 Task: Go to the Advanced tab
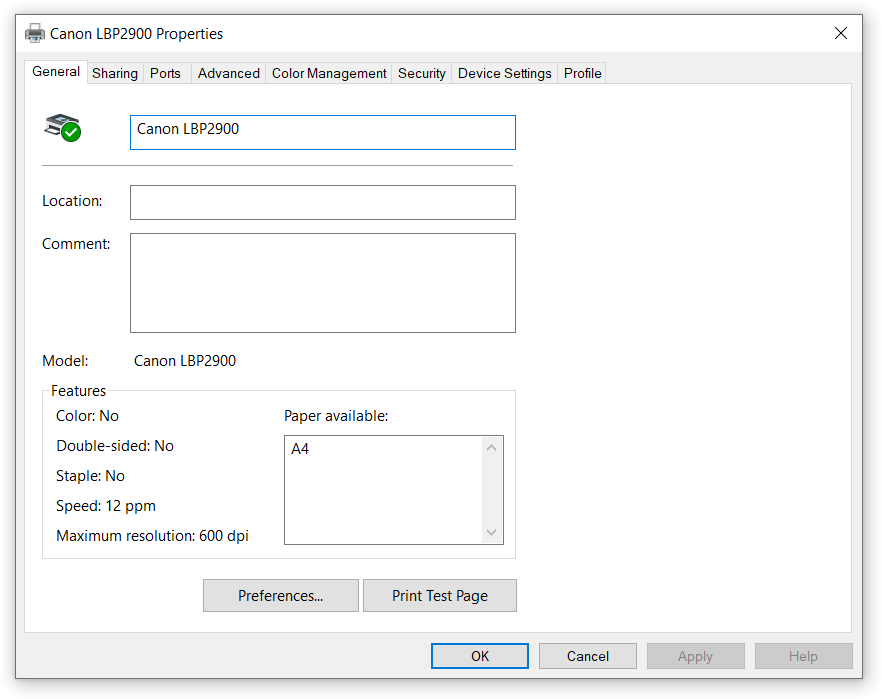228,73
